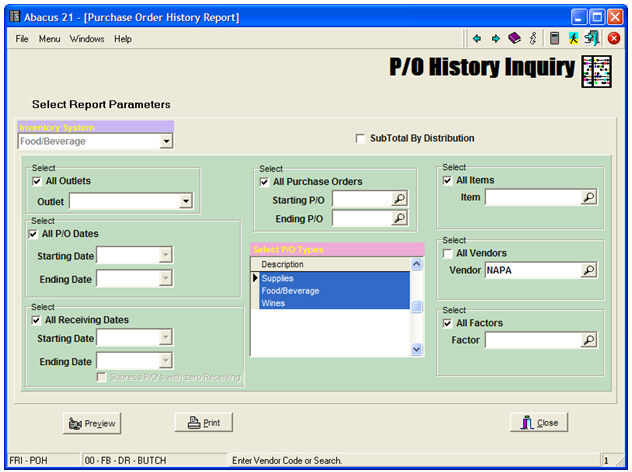Screen dimensions: 632x472
Task: Open the Outlet dropdown list
Action: 185,201
